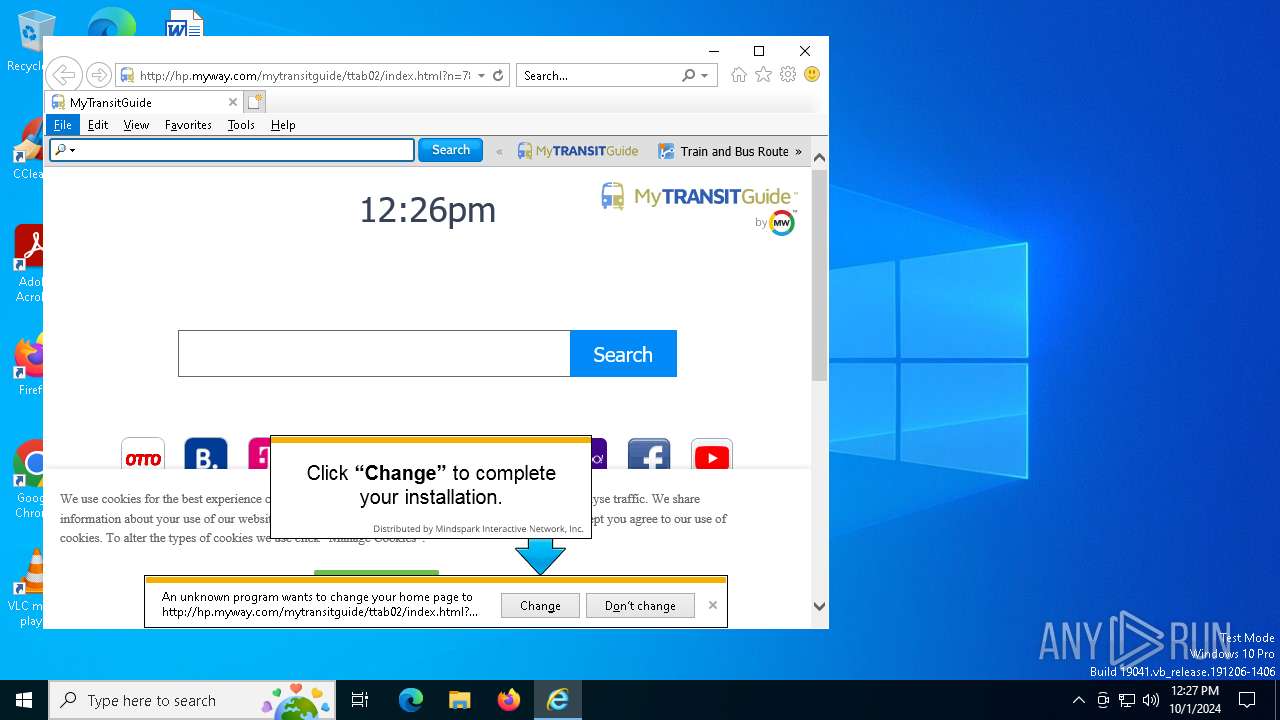
Task: Click the large blue Search button on the page
Action: coord(623,354)
